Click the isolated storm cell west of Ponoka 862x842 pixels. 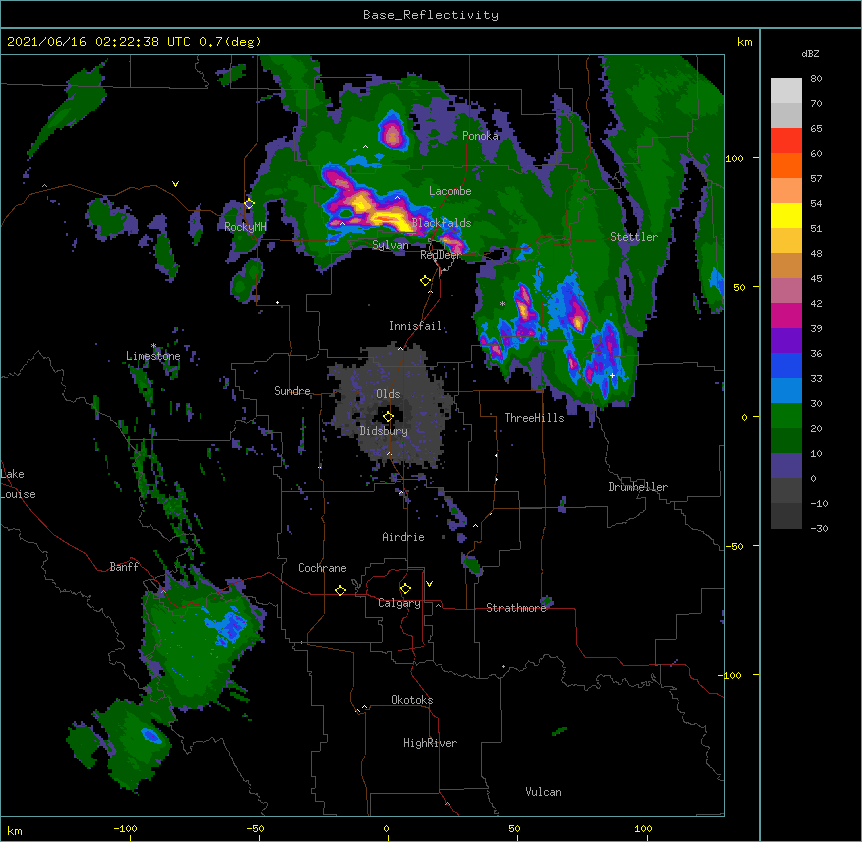(393, 132)
